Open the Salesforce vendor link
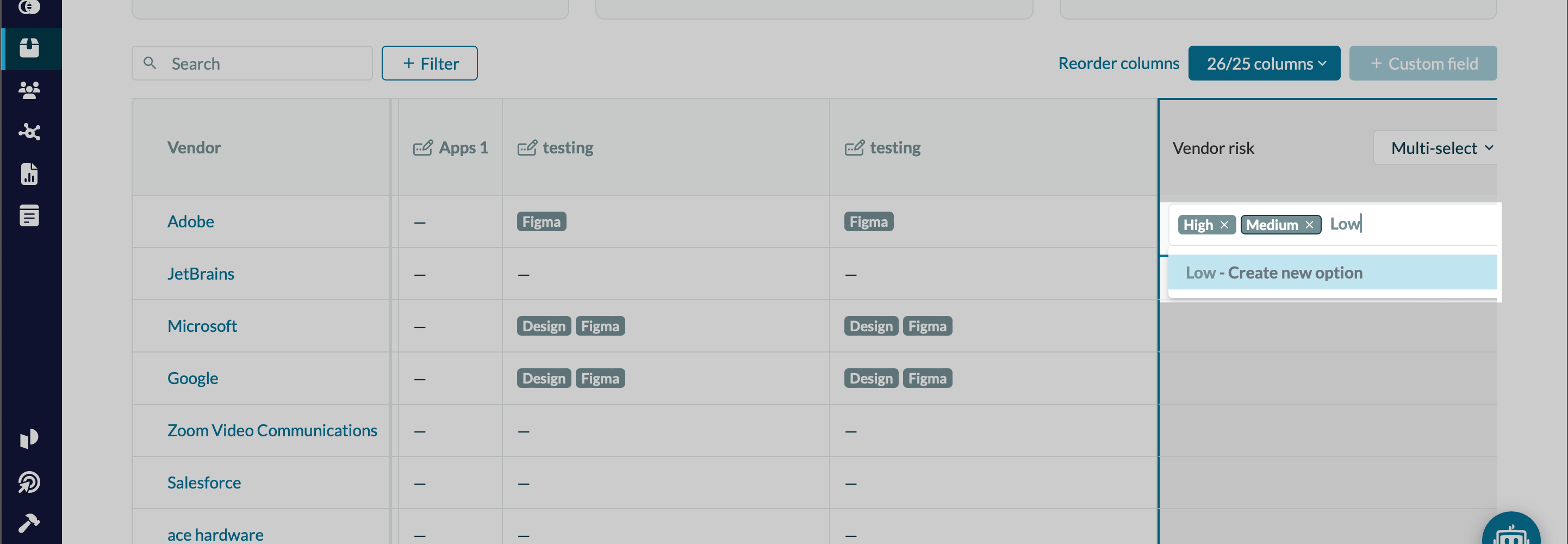The width and height of the screenshot is (1568, 544). 204,483
